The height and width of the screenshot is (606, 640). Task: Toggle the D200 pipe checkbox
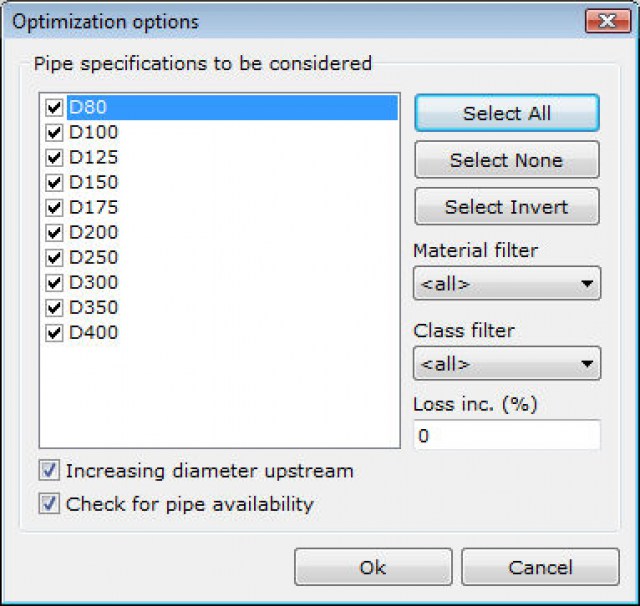pyautogui.click(x=54, y=232)
